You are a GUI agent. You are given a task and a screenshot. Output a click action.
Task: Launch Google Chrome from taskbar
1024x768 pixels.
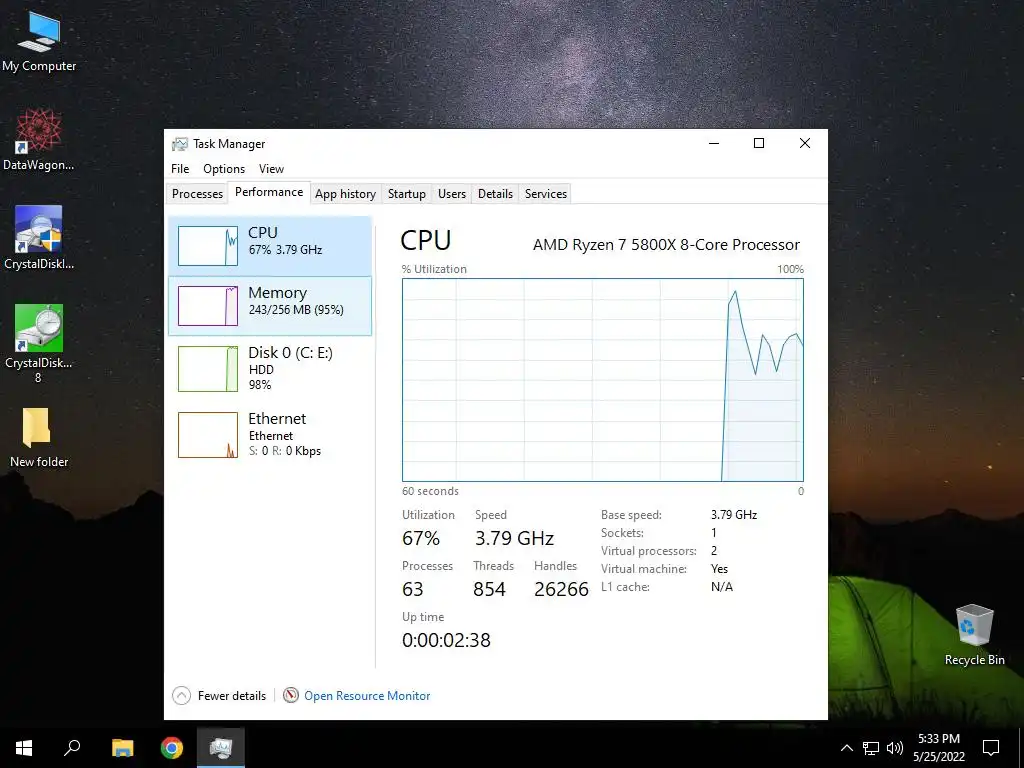coord(172,748)
